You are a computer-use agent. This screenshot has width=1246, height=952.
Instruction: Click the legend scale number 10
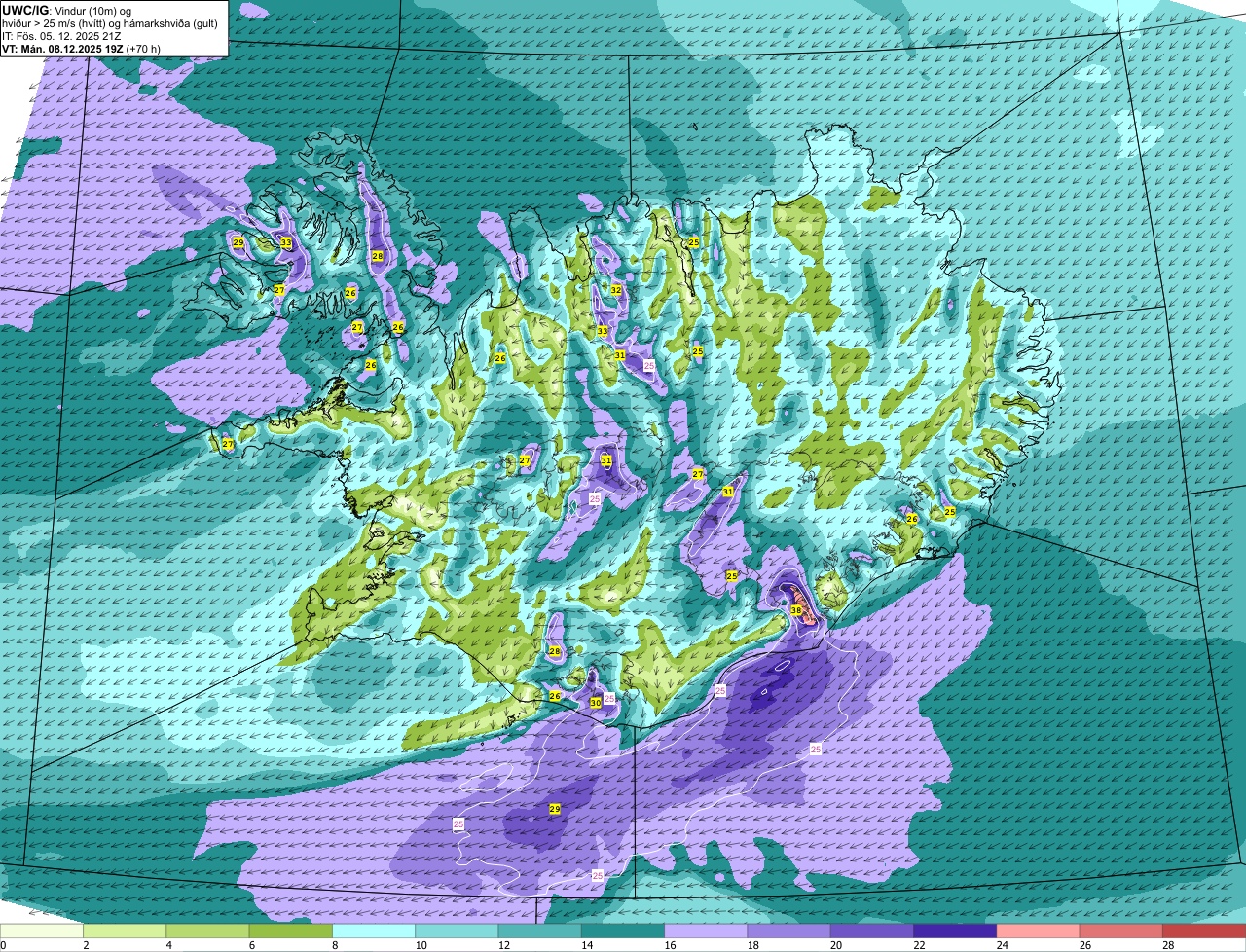[x=421, y=945]
